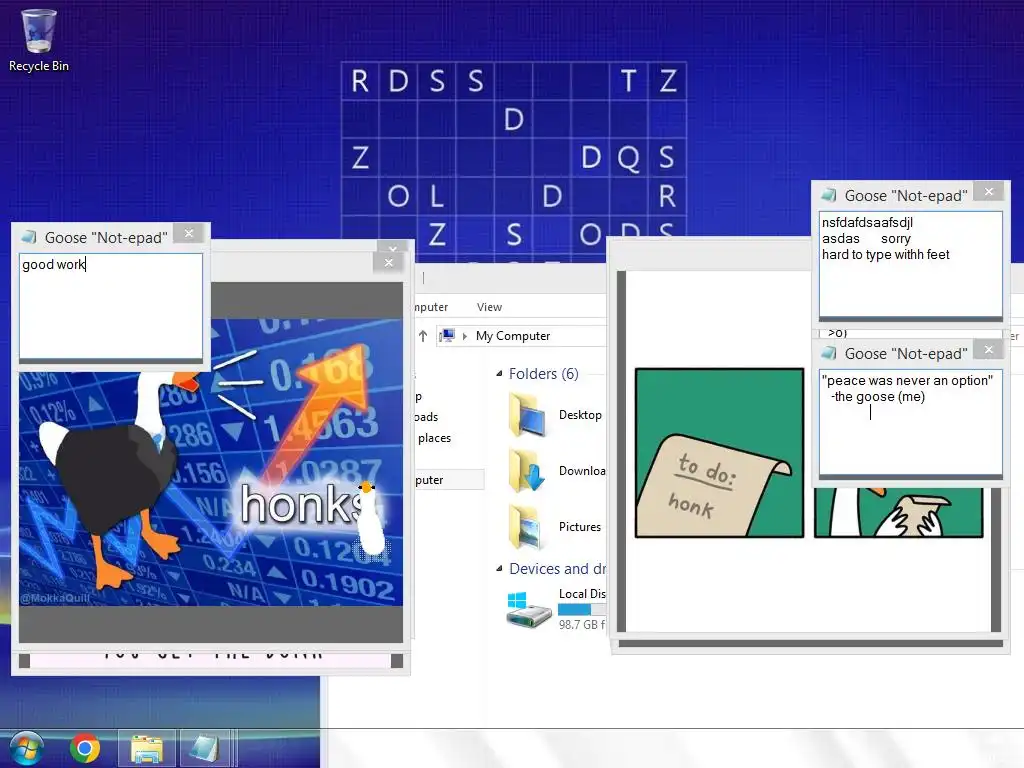Click My Computer in the address bar
Viewport: 1024px width, 768px height.
(x=513, y=336)
